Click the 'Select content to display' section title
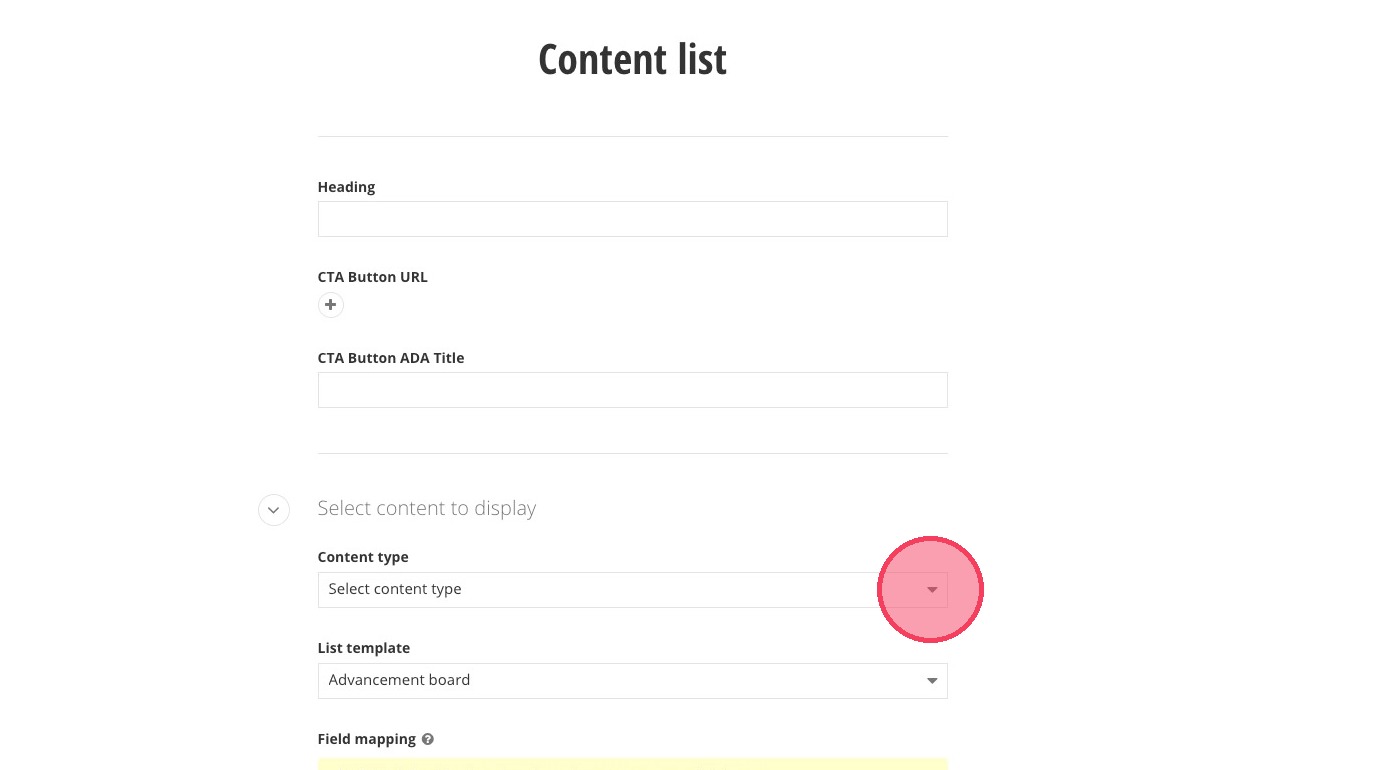Viewport: 1377px width, 770px height. (x=427, y=508)
